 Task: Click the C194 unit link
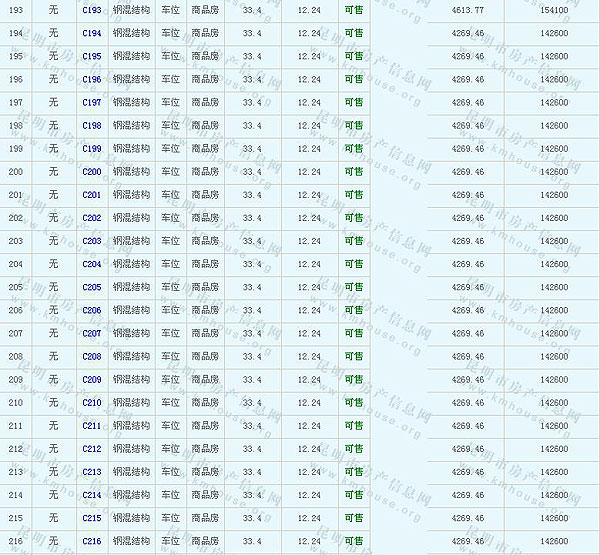[91, 33]
